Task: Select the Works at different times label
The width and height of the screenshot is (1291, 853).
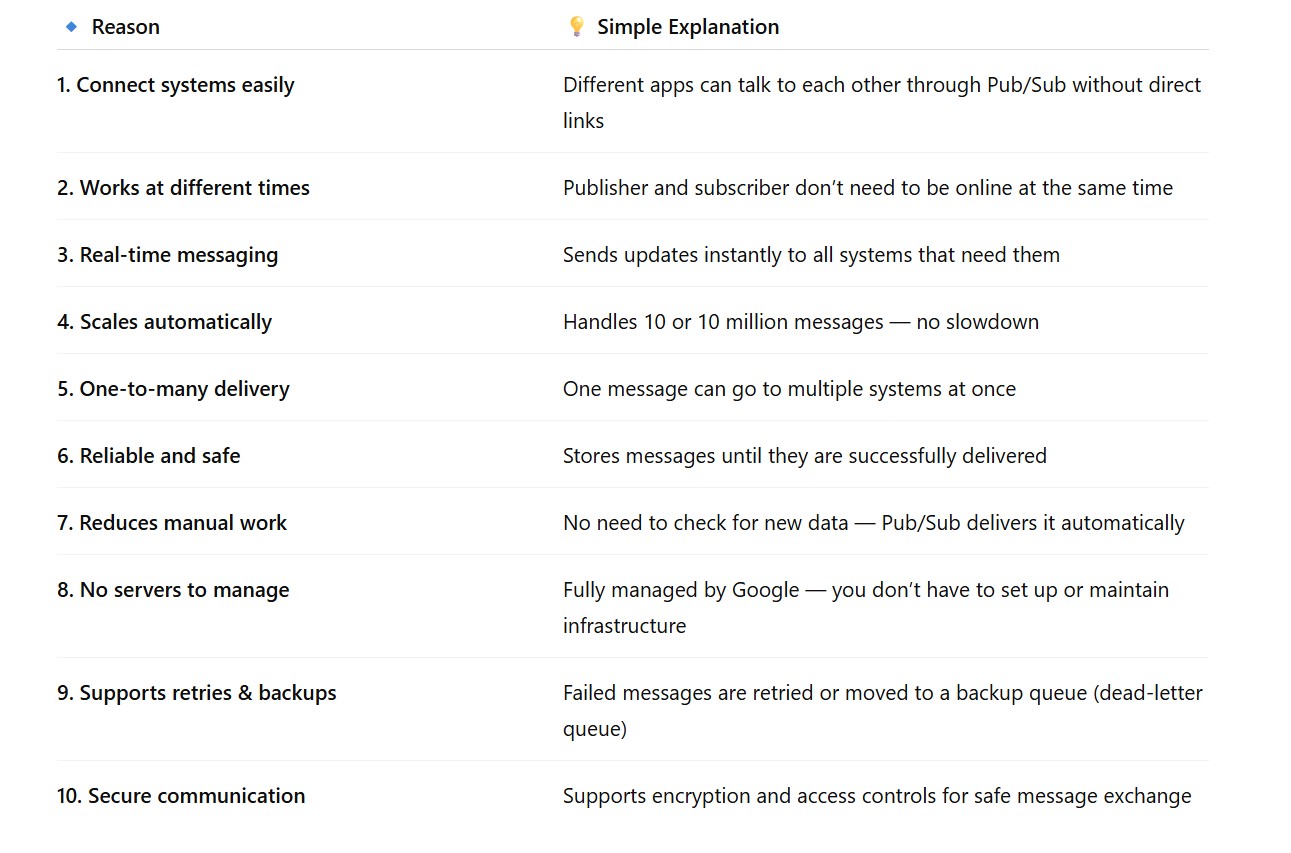Action: click(x=183, y=188)
